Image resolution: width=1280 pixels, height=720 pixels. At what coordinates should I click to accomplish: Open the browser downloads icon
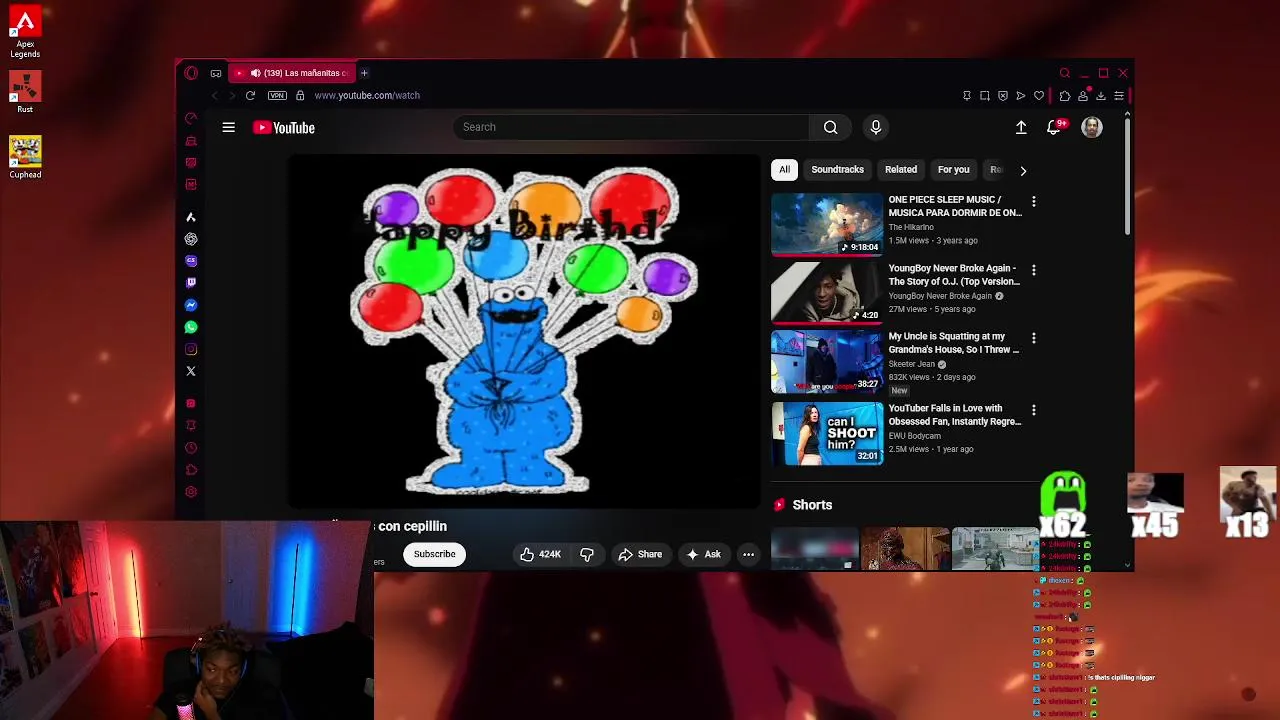(x=1101, y=96)
